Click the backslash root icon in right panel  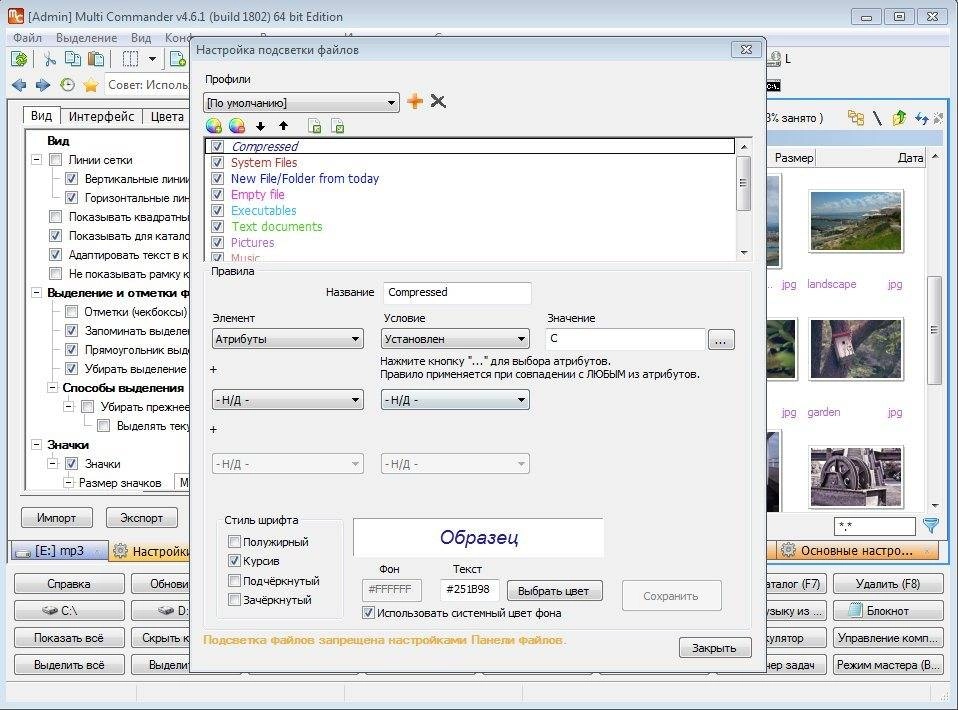(877, 118)
